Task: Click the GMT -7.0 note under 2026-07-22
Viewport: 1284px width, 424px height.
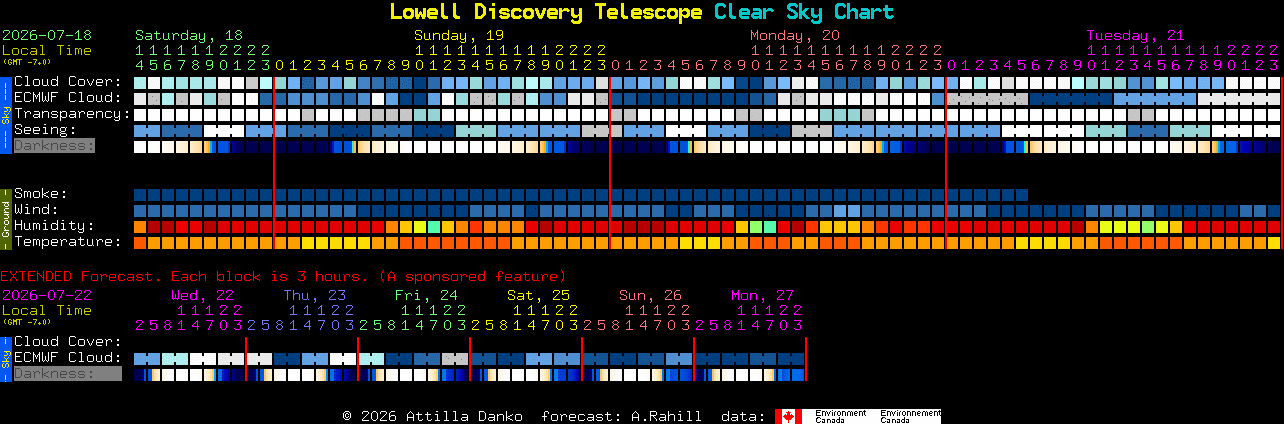Action: (26, 322)
